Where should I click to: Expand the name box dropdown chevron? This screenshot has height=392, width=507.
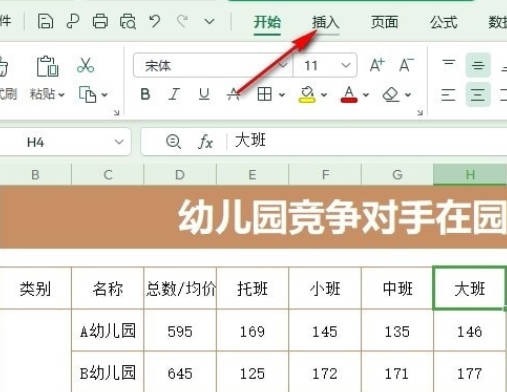coord(119,142)
